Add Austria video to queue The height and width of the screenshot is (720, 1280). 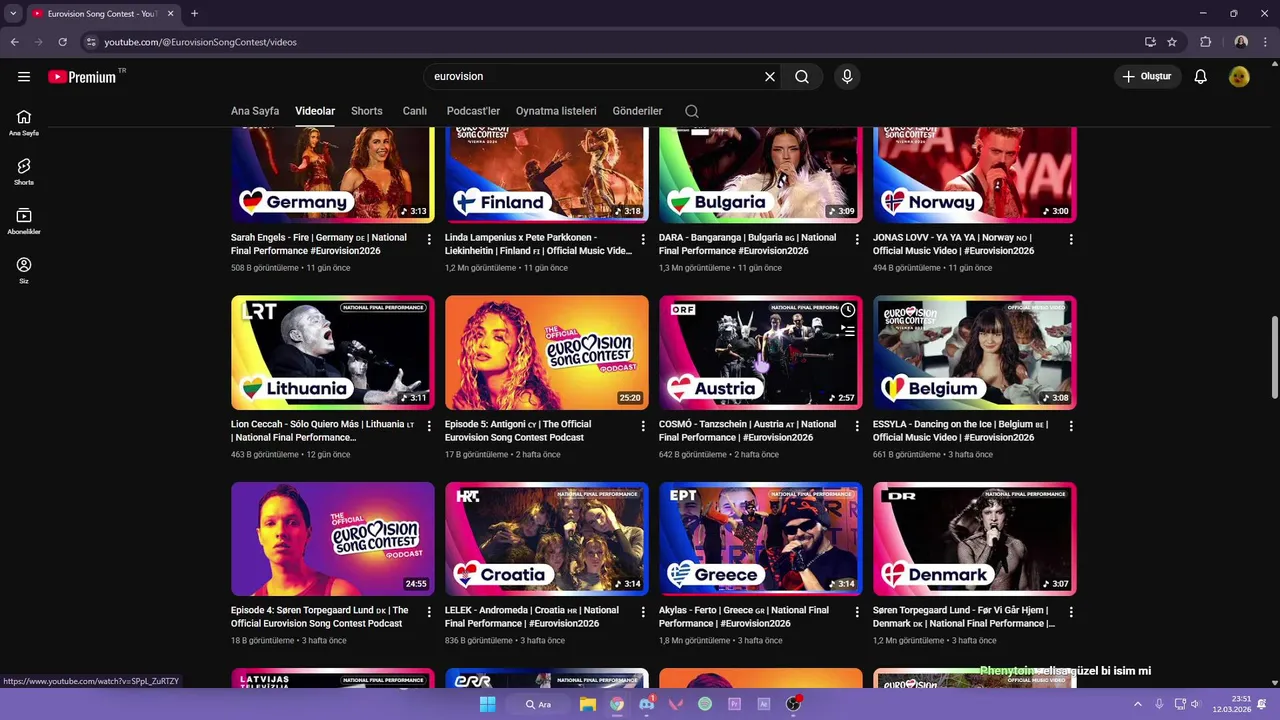coord(848,330)
